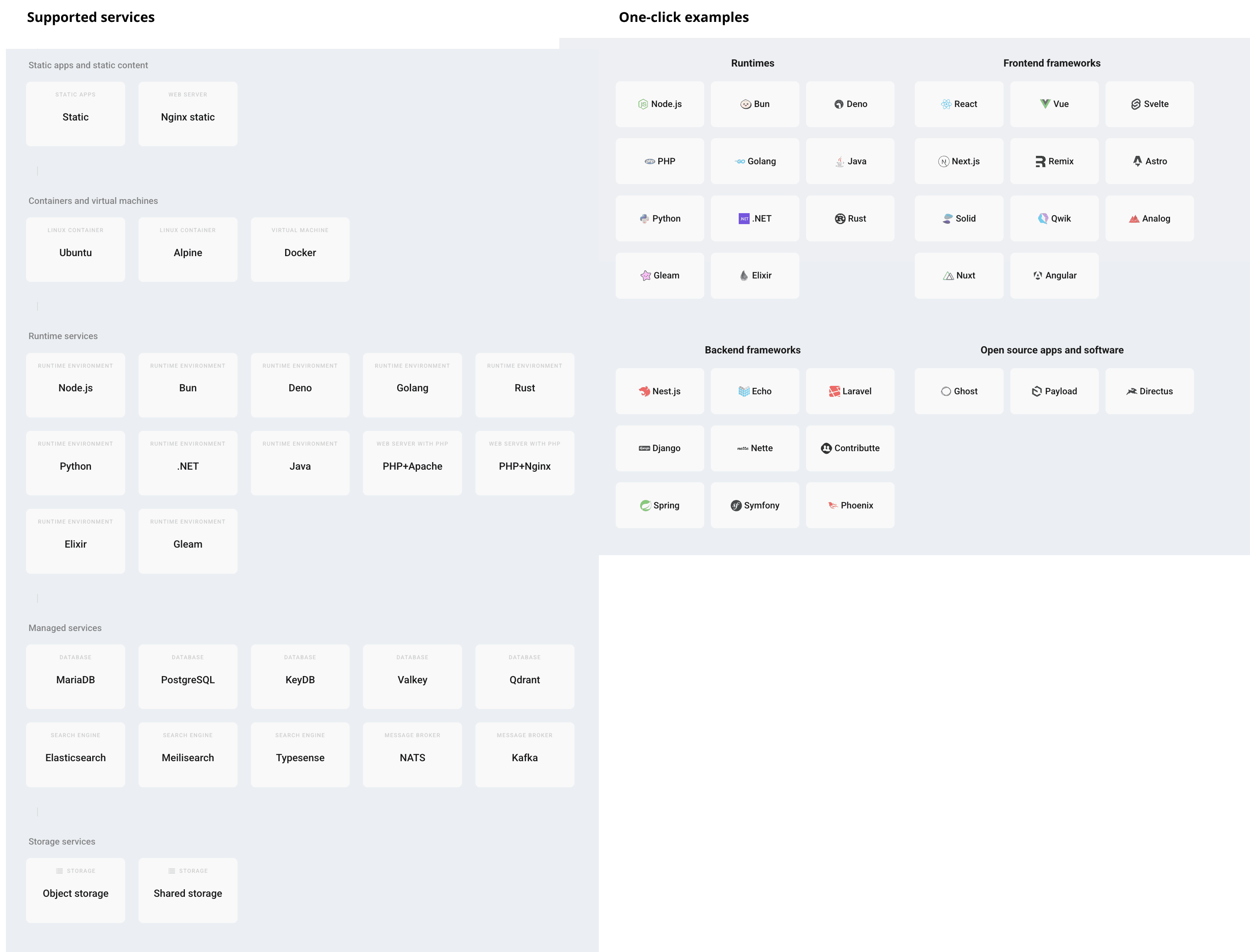Open the PostgreSQL database service
1250x952 pixels.
(187, 677)
